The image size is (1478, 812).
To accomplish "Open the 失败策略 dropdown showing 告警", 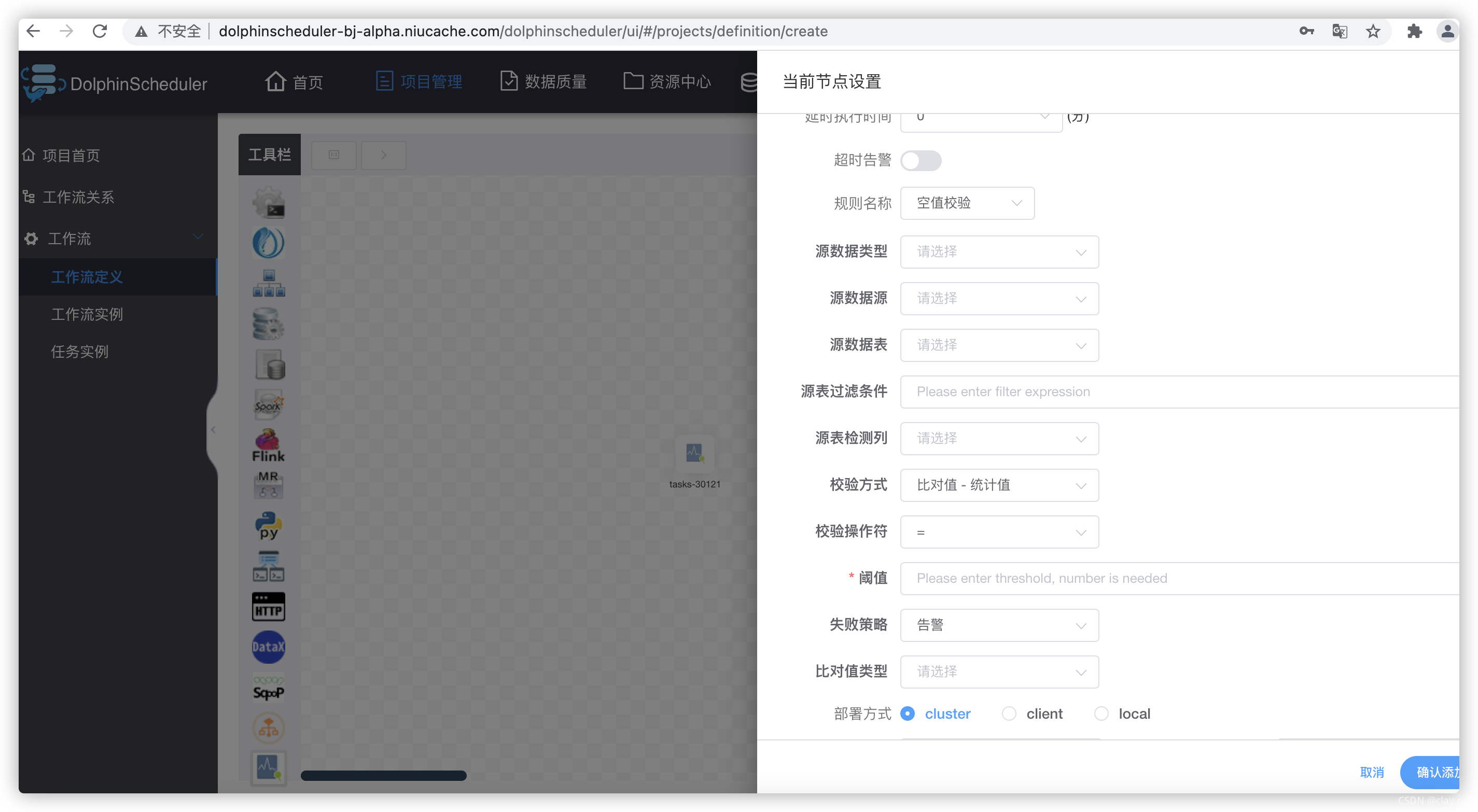I will (x=999, y=625).
